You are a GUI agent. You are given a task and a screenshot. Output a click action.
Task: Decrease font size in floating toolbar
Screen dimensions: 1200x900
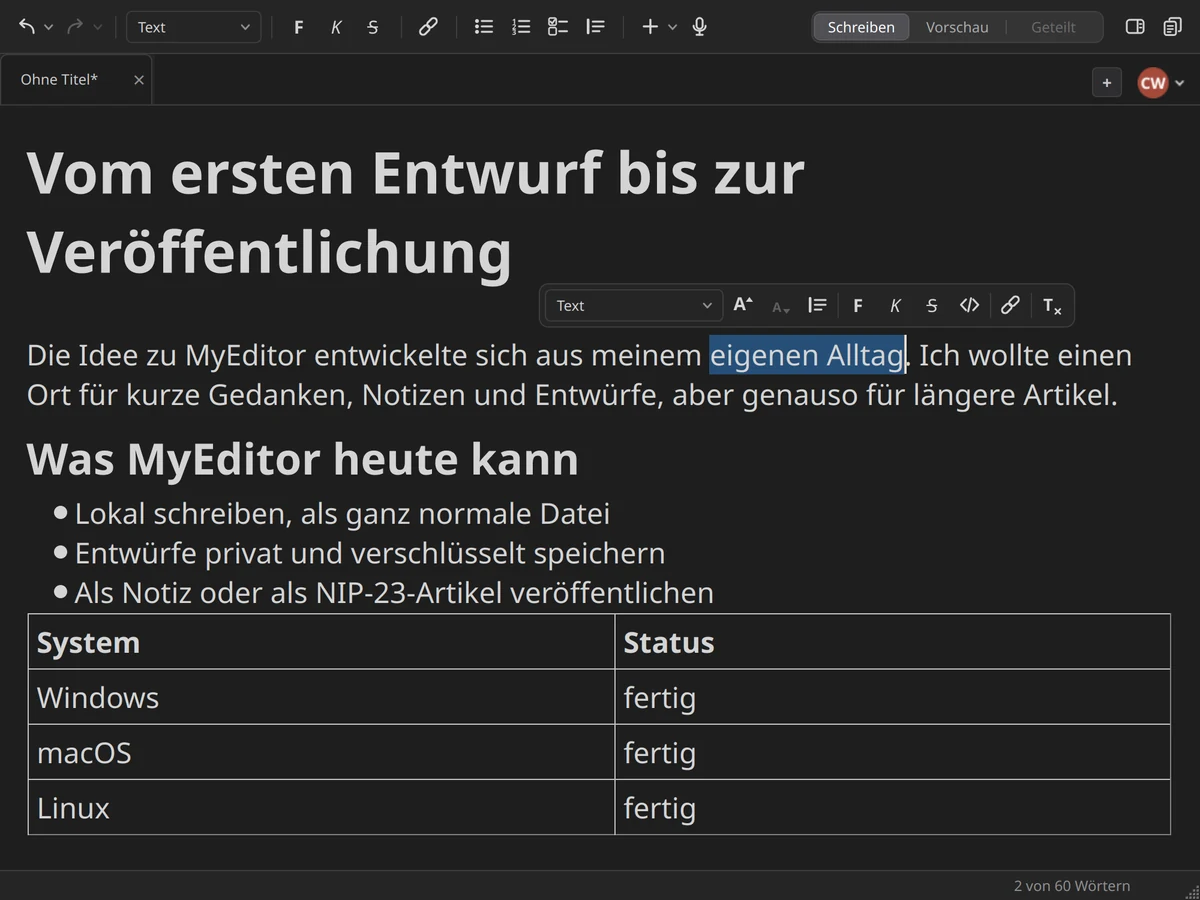(x=781, y=306)
